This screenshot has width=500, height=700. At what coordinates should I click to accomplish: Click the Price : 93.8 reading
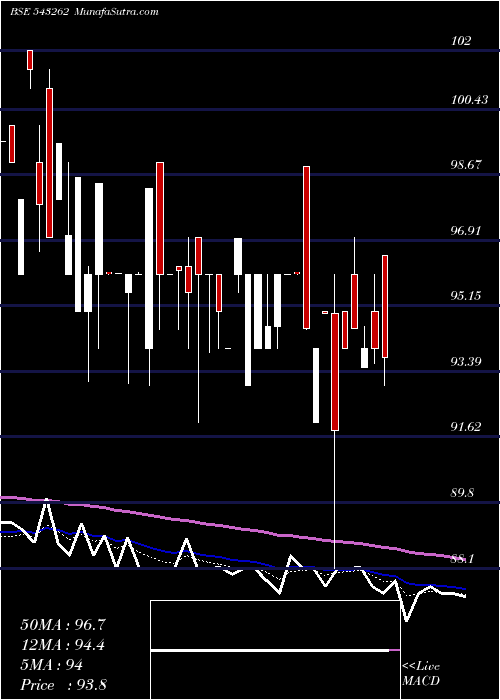(63, 685)
